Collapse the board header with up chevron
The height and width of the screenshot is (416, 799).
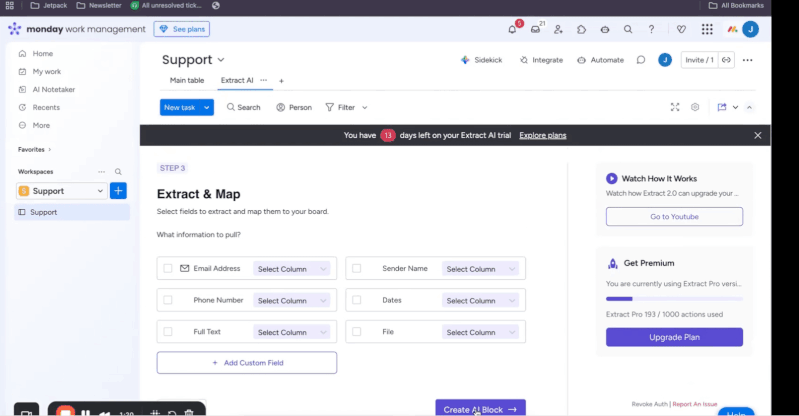(750, 108)
